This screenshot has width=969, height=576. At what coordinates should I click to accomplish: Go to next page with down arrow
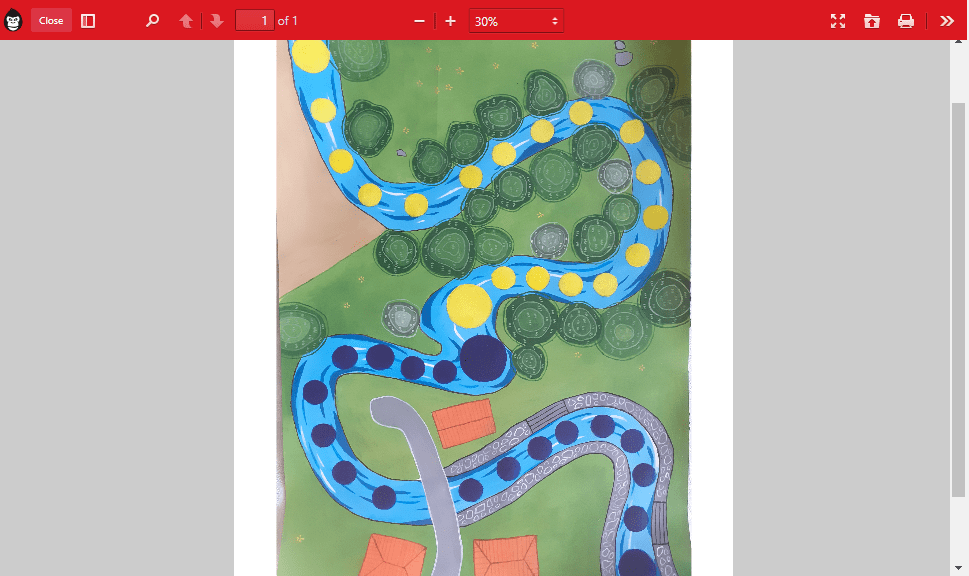pyautogui.click(x=216, y=20)
